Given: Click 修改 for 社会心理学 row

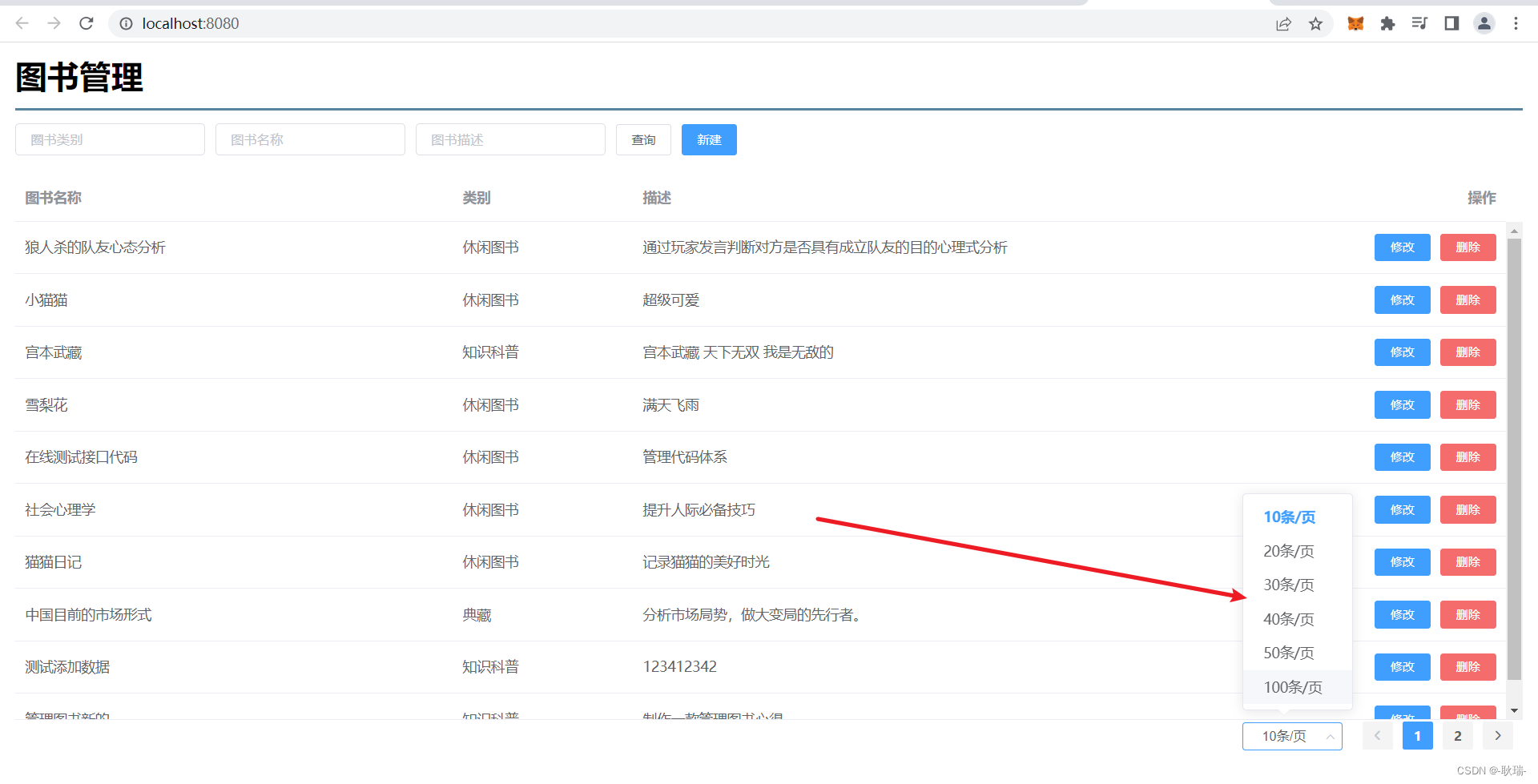Looking at the screenshot, I should [x=1403, y=510].
